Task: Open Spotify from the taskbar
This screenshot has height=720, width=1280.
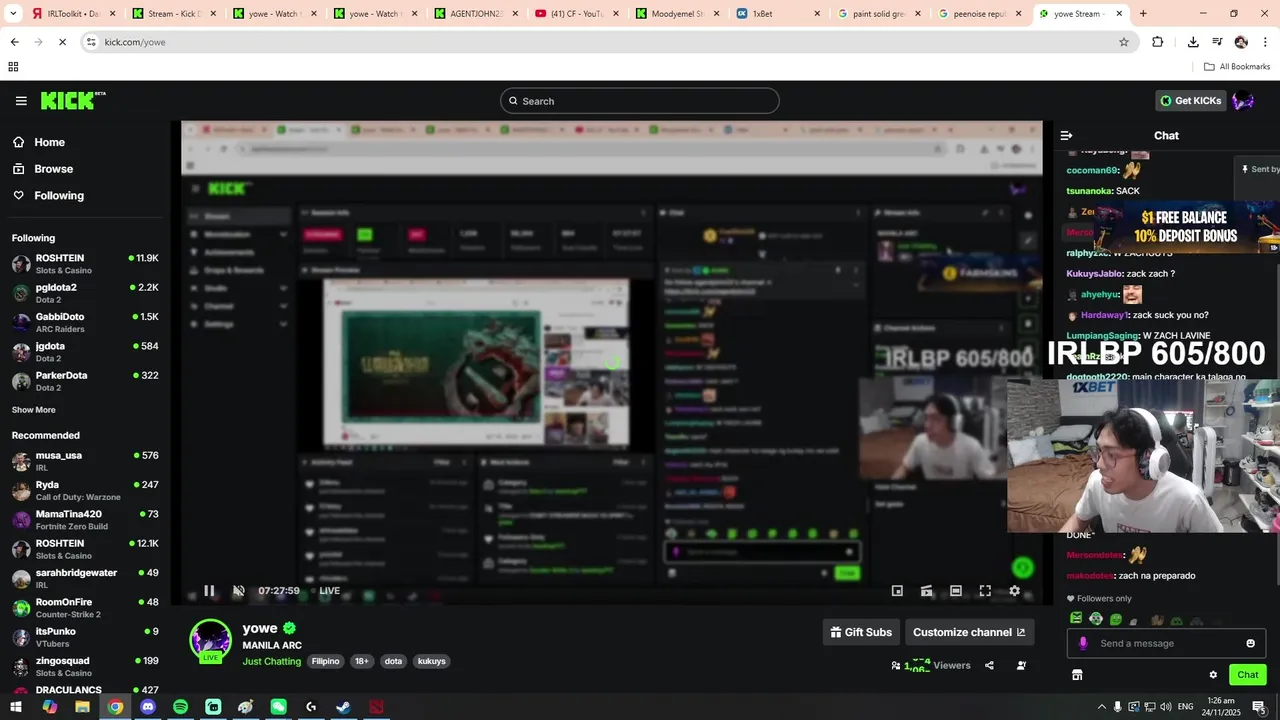Action: pyautogui.click(x=180, y=707)
